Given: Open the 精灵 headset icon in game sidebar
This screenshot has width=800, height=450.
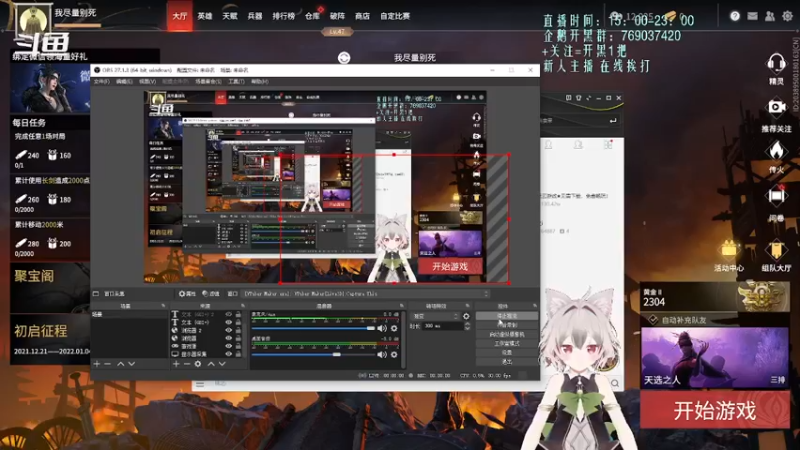Looking at the screenshot, I should pos(776,64).
